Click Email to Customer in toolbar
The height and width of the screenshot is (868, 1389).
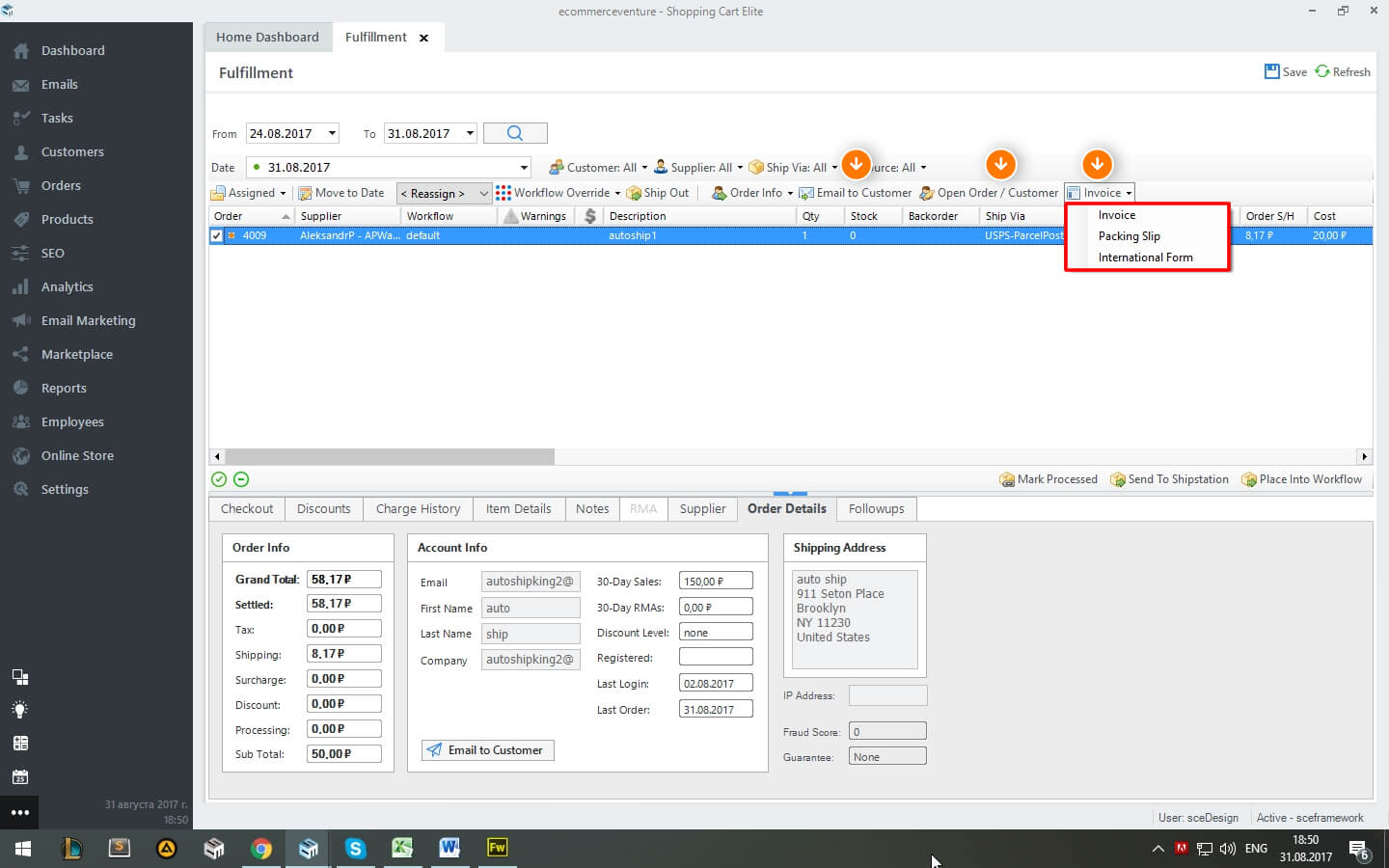pyautogui.click(x=855, y=193)
